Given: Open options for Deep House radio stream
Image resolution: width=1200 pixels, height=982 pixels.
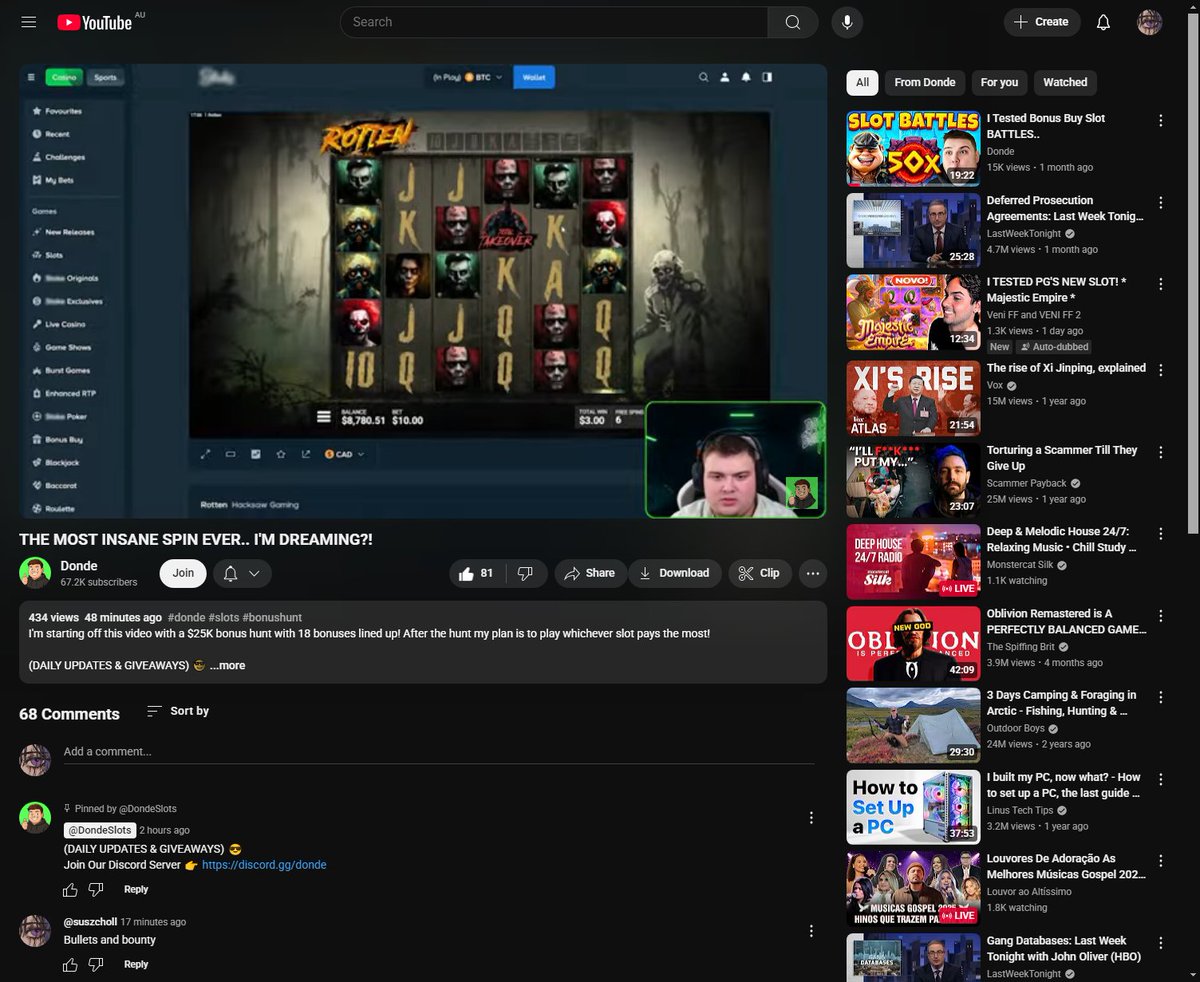Looking at the screenshot, I should 1160,534.
